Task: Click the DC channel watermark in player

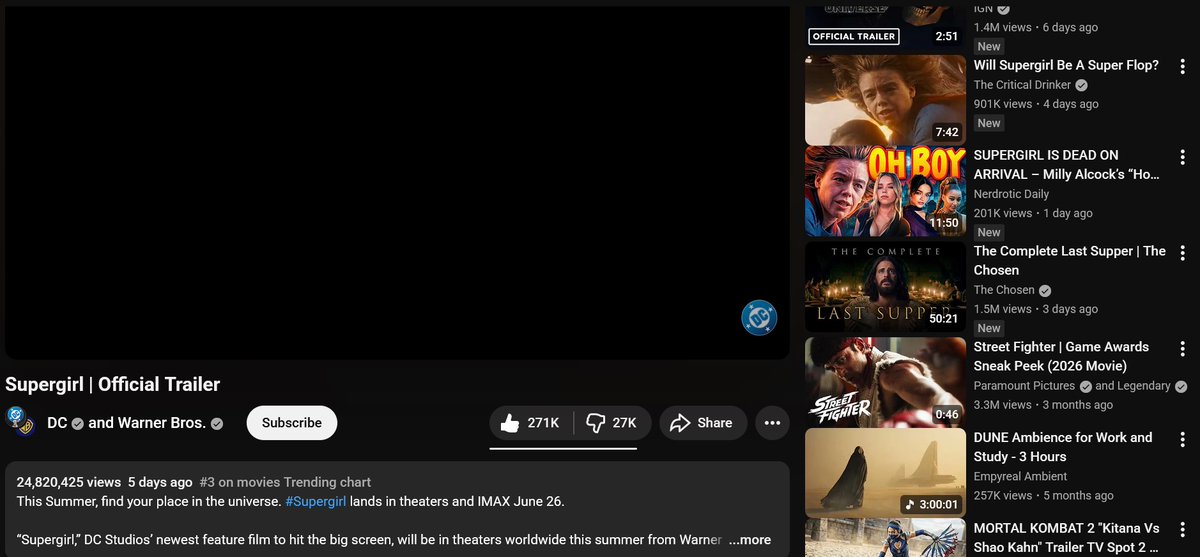Action: click(x=759, y=317)
